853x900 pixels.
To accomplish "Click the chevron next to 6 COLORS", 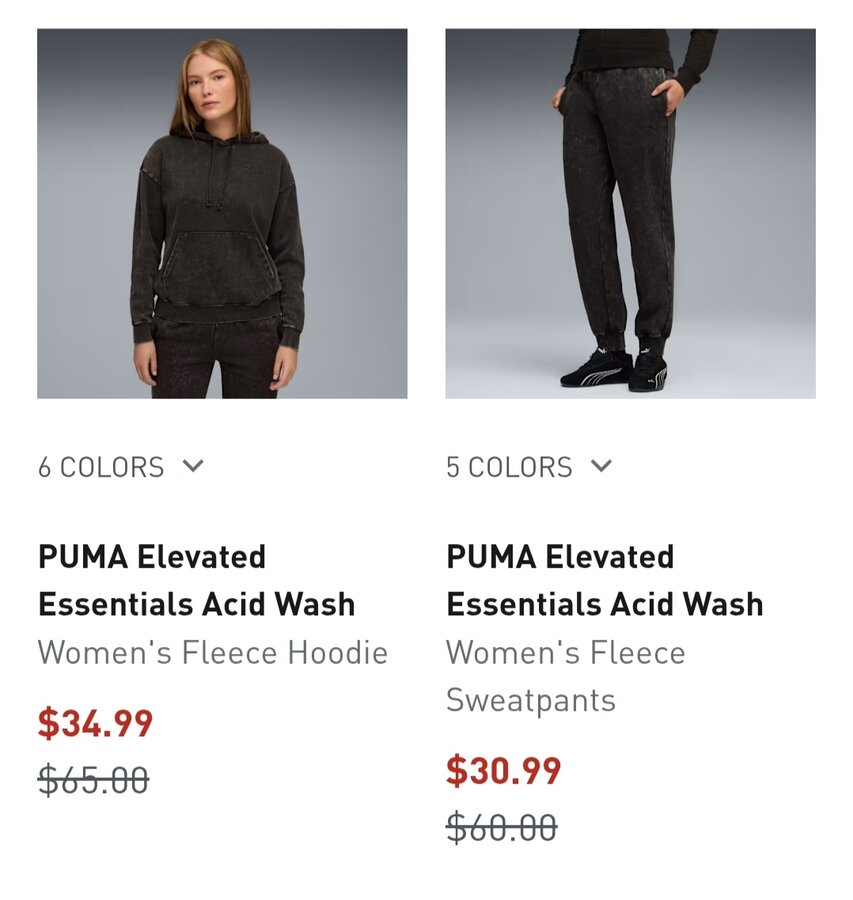I will 193,465.
